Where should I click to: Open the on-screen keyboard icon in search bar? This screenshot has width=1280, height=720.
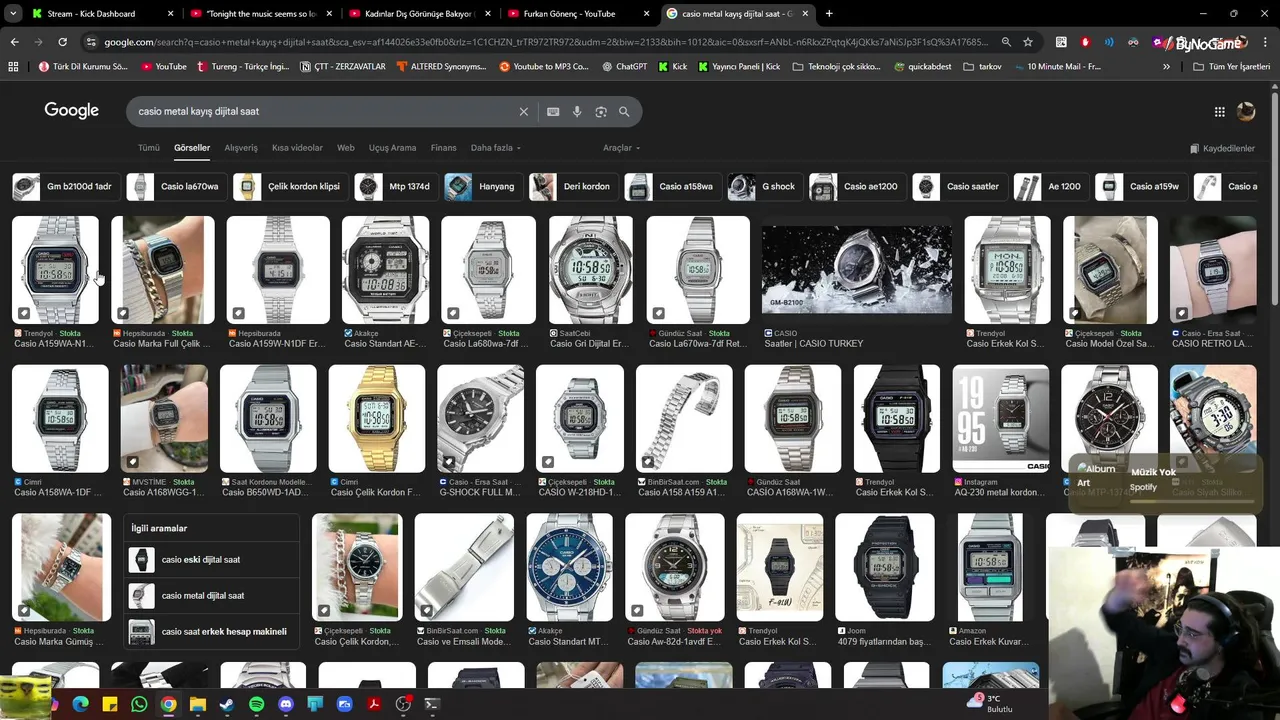(x=553, y=112)
